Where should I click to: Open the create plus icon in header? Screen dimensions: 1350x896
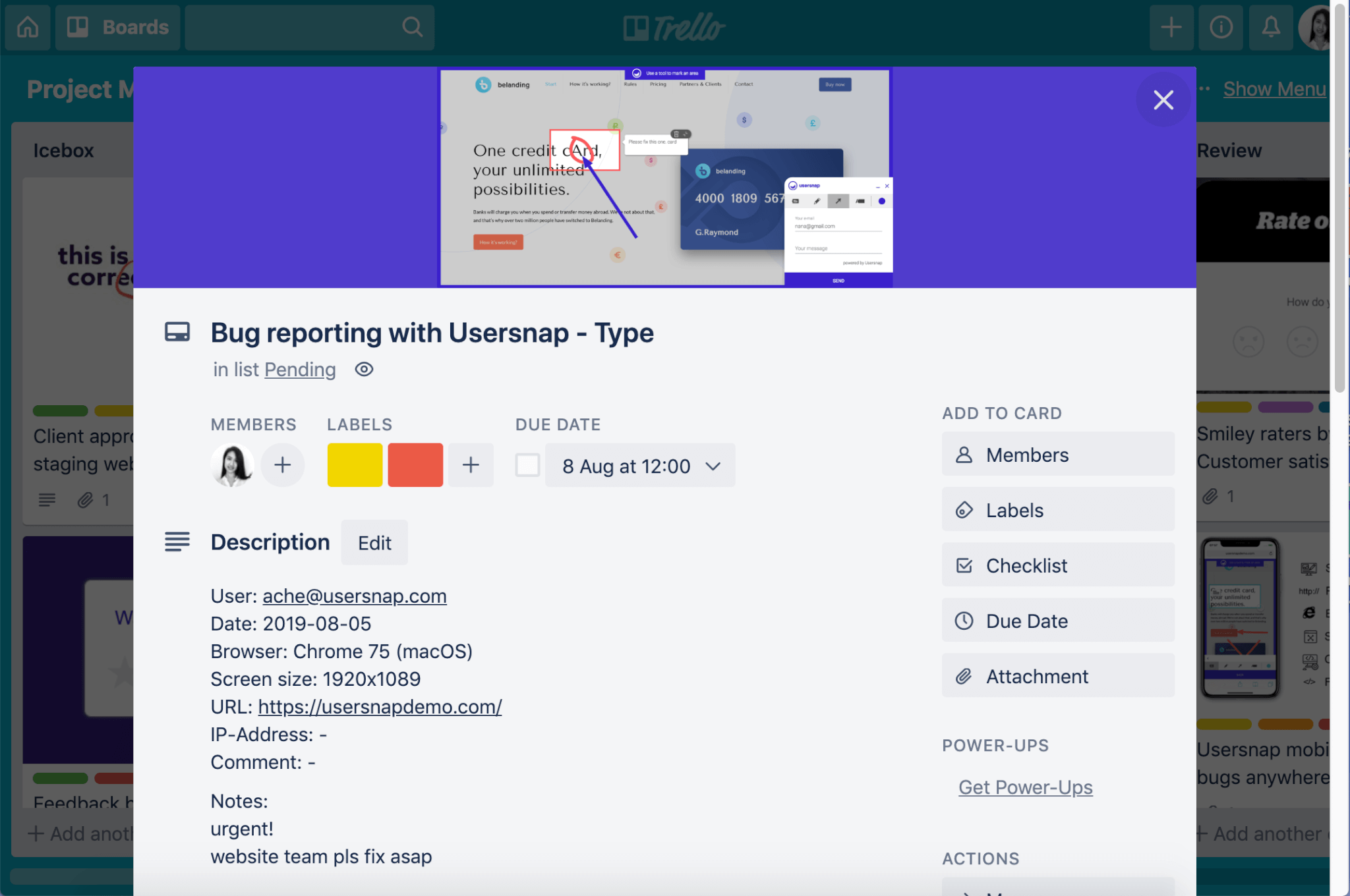(x=1171, y=27)
